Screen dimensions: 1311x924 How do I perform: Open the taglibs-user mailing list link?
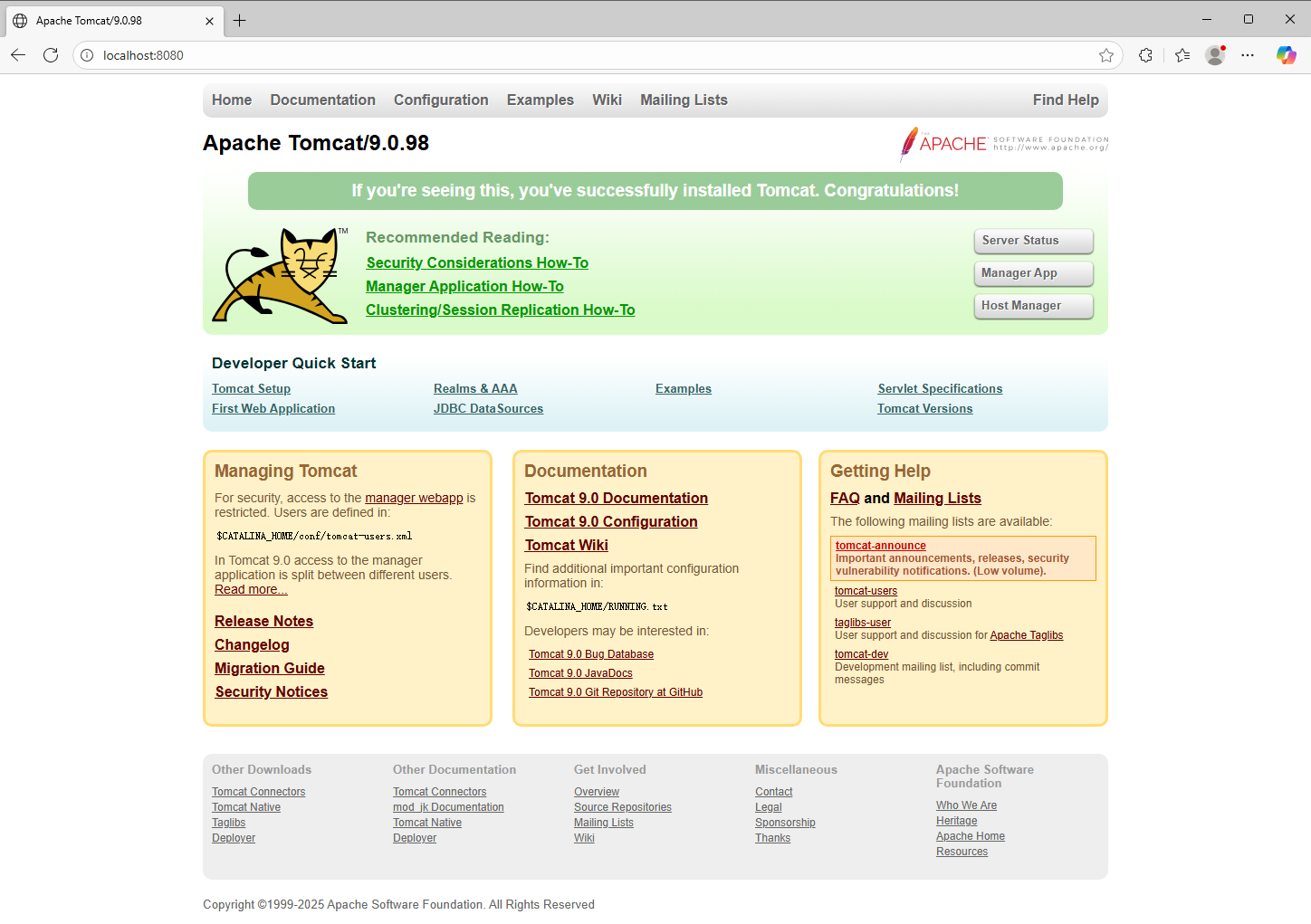pyautogui.click(x=862, y=623)
